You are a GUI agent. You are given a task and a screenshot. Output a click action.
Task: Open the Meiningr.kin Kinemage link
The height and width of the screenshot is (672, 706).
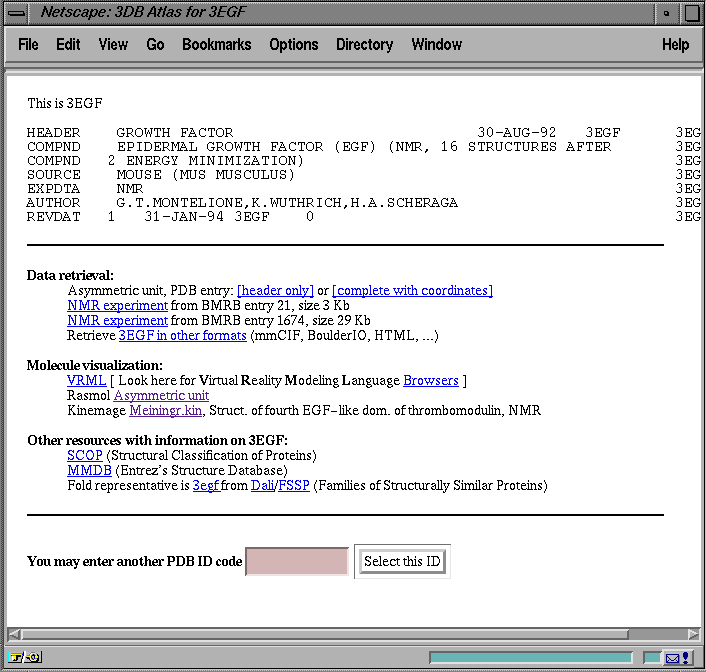[165, 410]
